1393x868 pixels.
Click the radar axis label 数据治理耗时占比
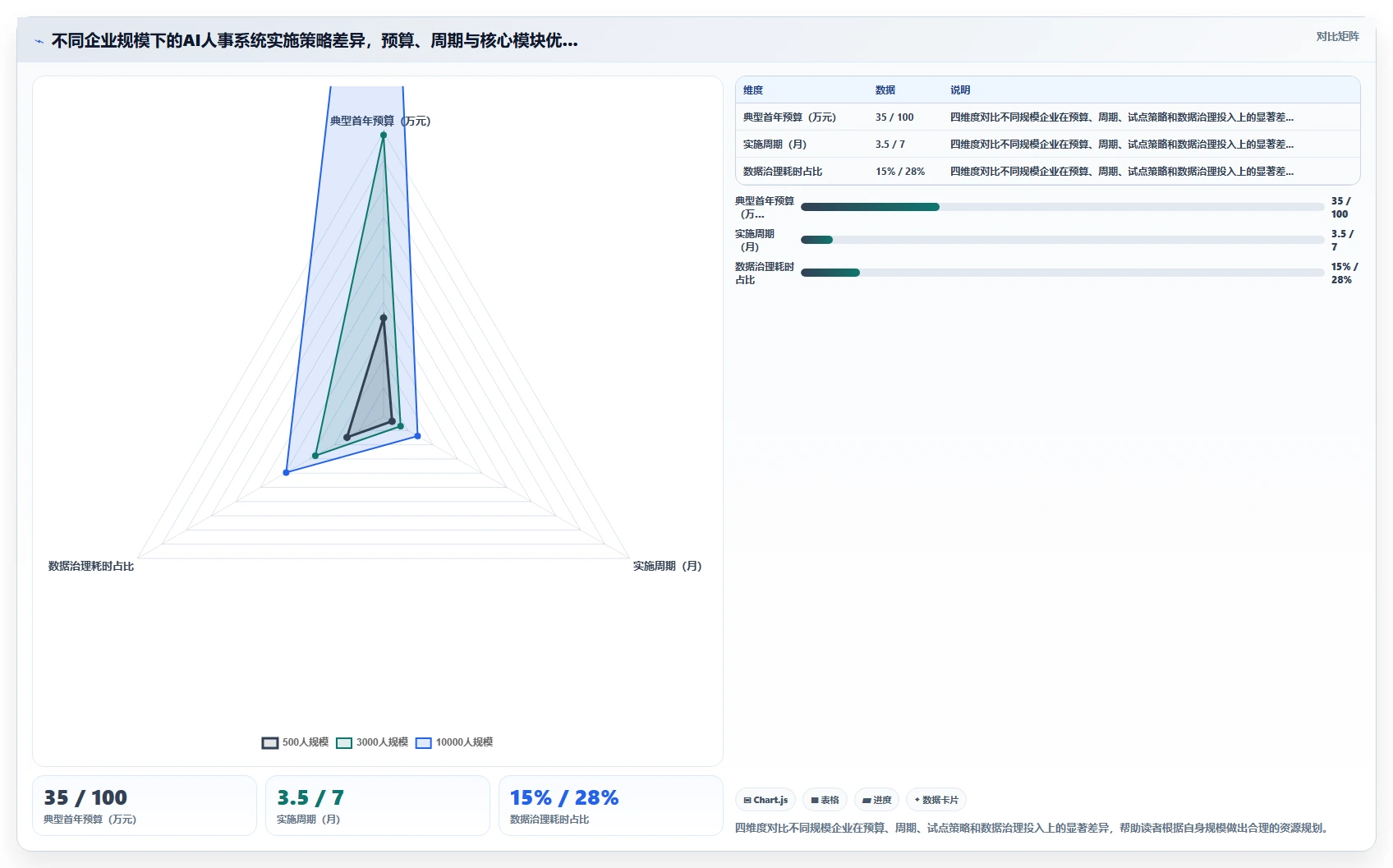click(x=91, y=566)
